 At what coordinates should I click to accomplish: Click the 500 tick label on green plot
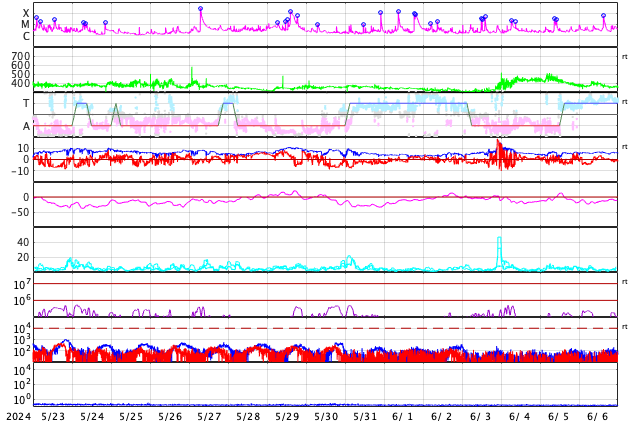(x=21, y=74)
